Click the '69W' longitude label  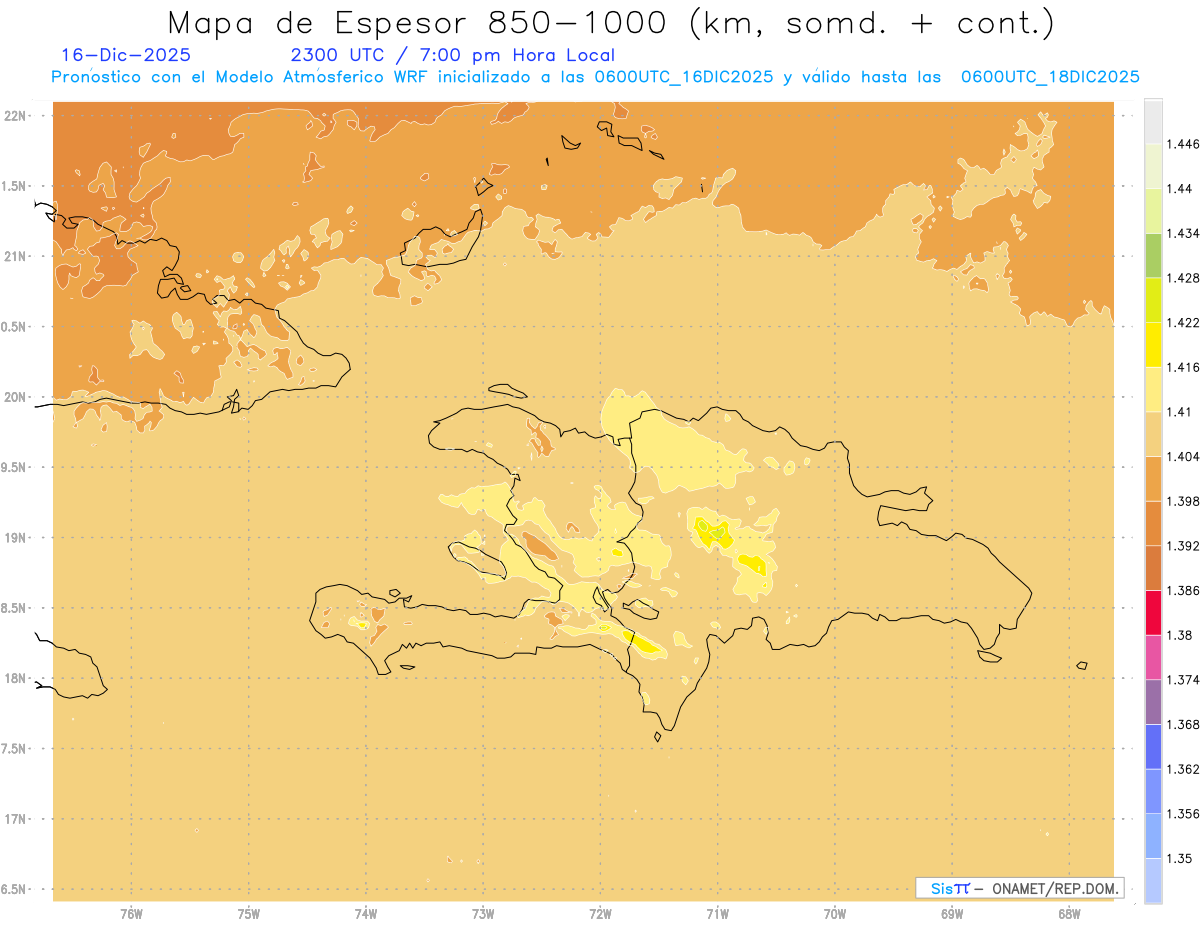(952, 913)
